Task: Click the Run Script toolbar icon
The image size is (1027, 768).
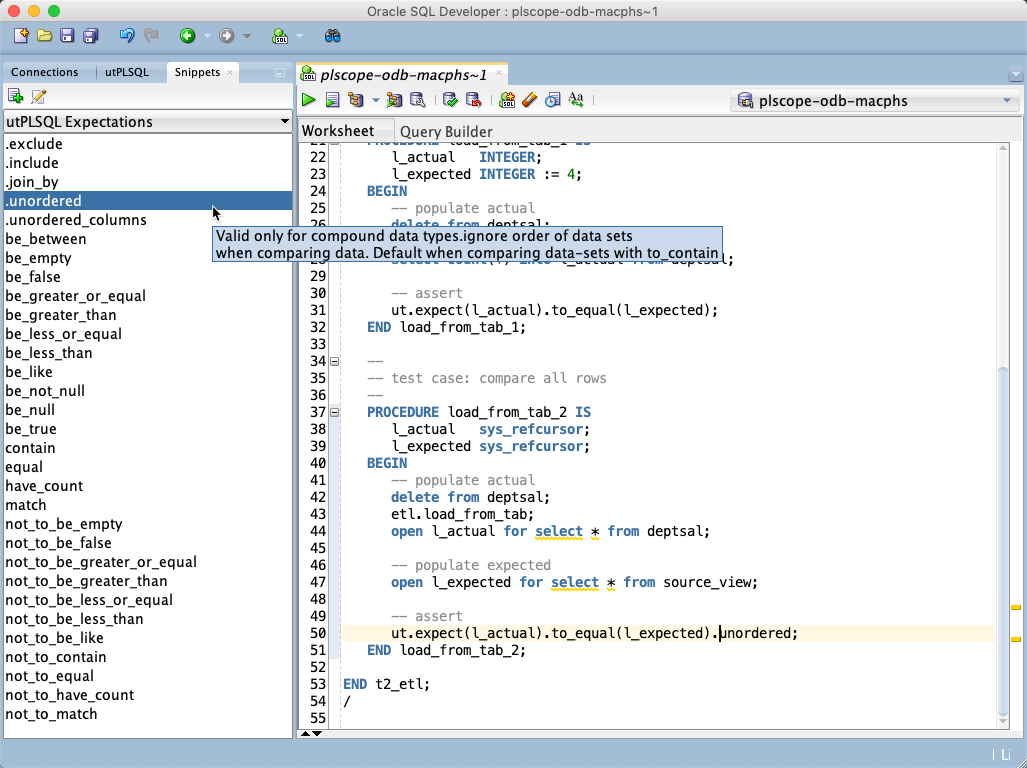Action: point(332,99)
